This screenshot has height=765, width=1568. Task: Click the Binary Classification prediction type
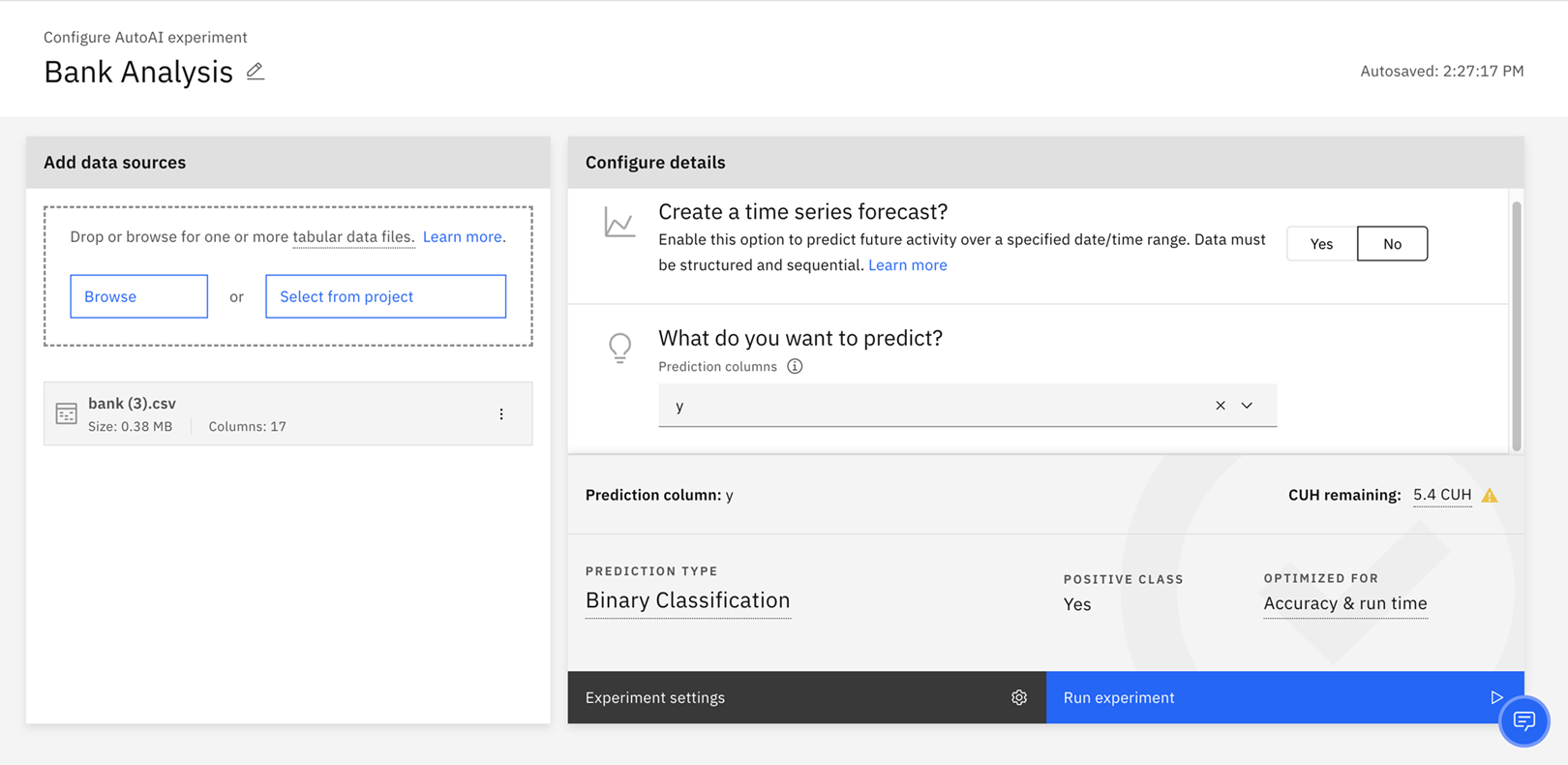(688, 600)
